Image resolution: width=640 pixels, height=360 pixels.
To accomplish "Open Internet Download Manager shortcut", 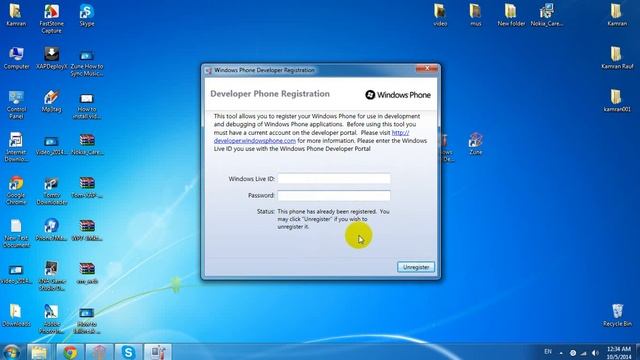I will coord(16,147).
